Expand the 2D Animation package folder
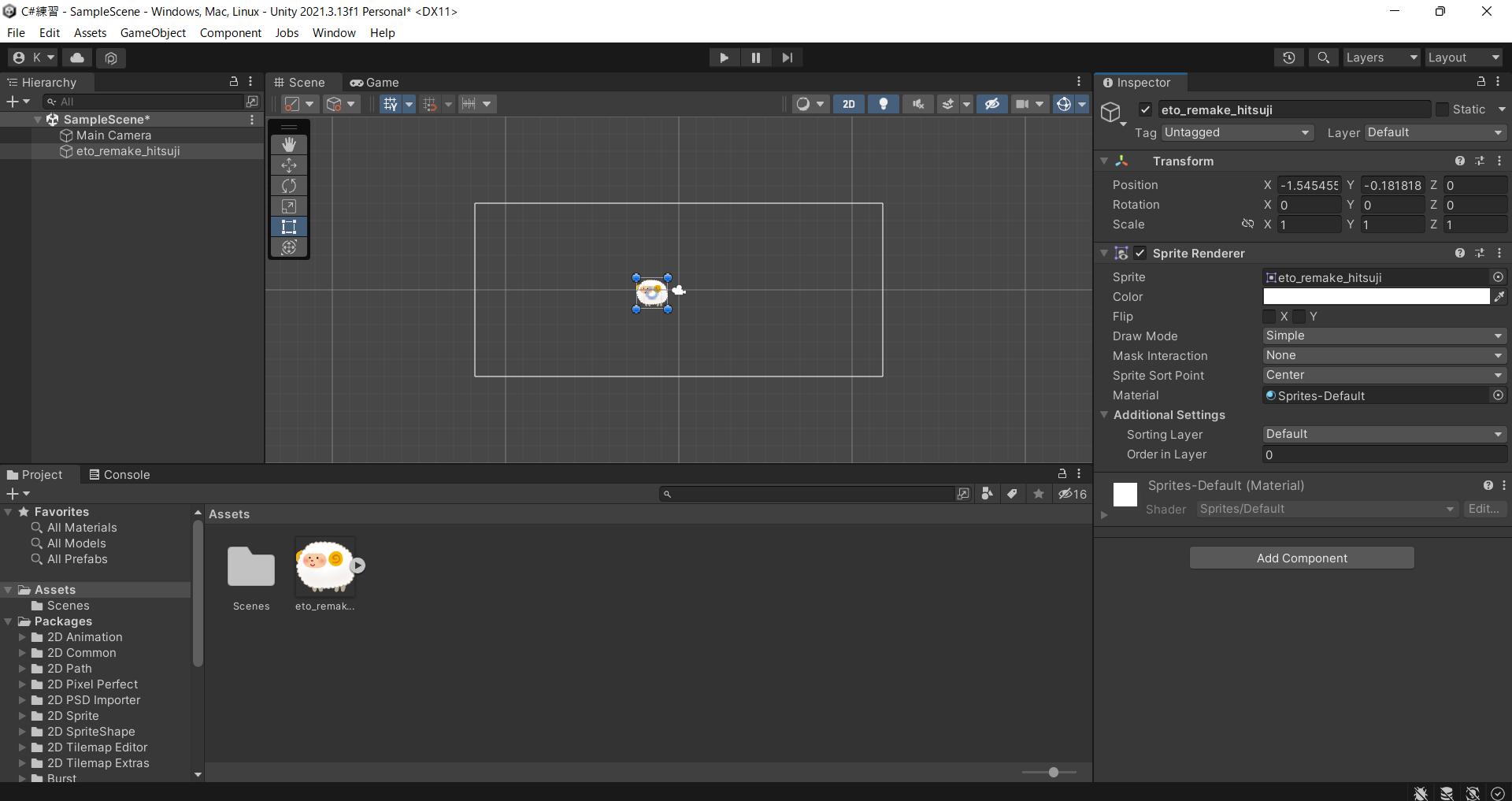 point(23,637)
